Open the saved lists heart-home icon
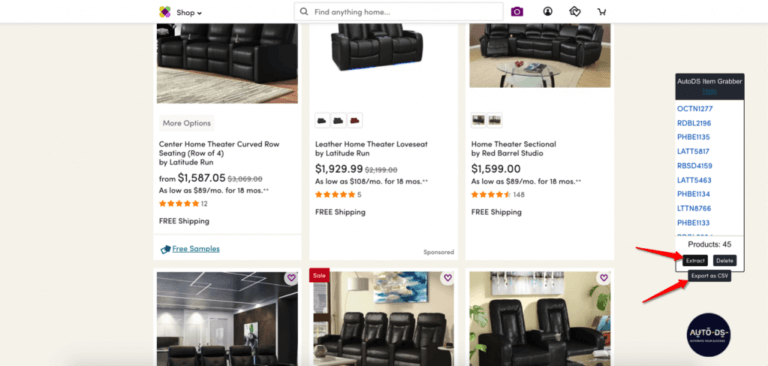 (575, 11)
